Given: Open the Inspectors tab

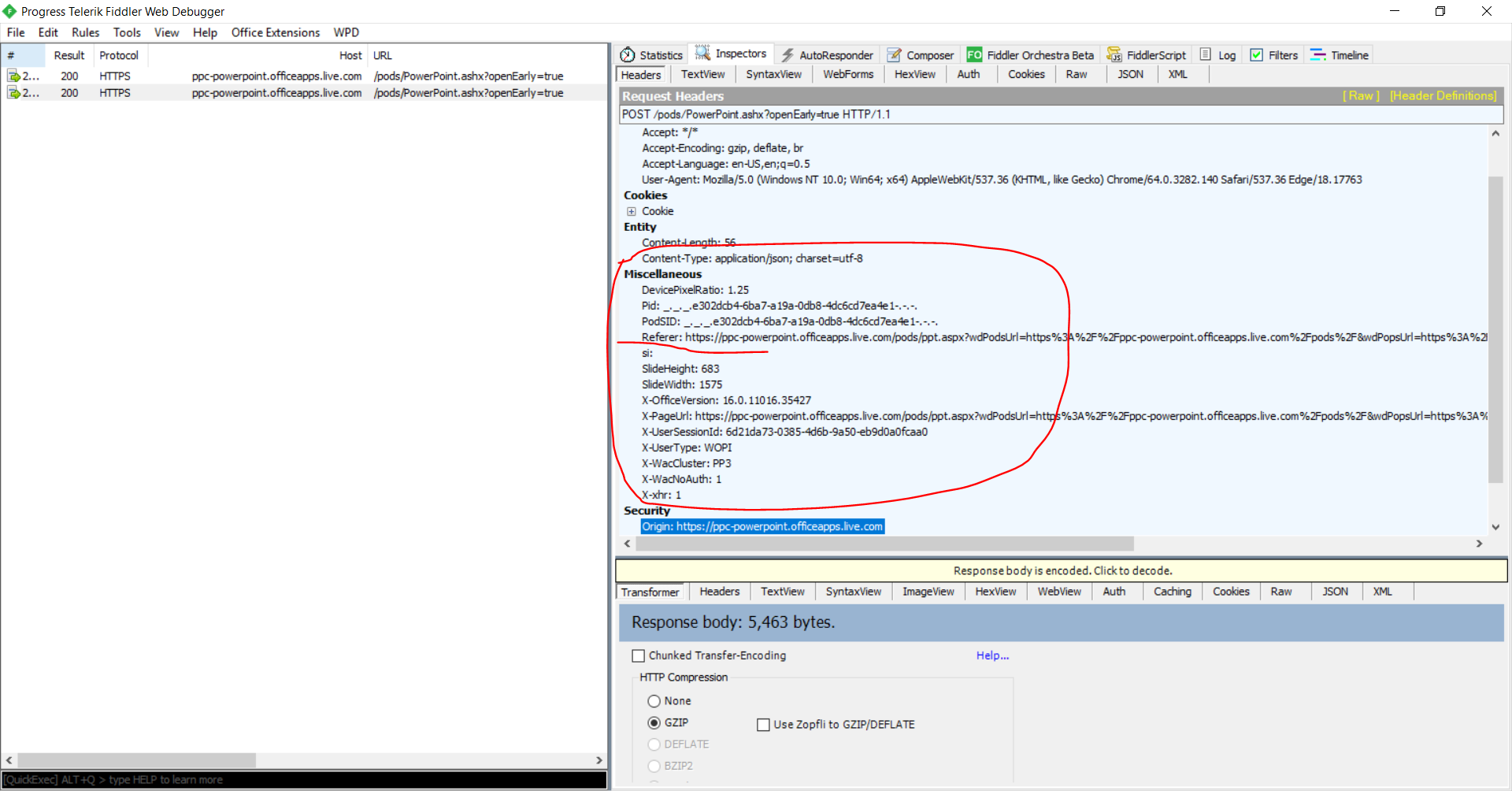Looking at the screenshot, I should click(731, 54).
